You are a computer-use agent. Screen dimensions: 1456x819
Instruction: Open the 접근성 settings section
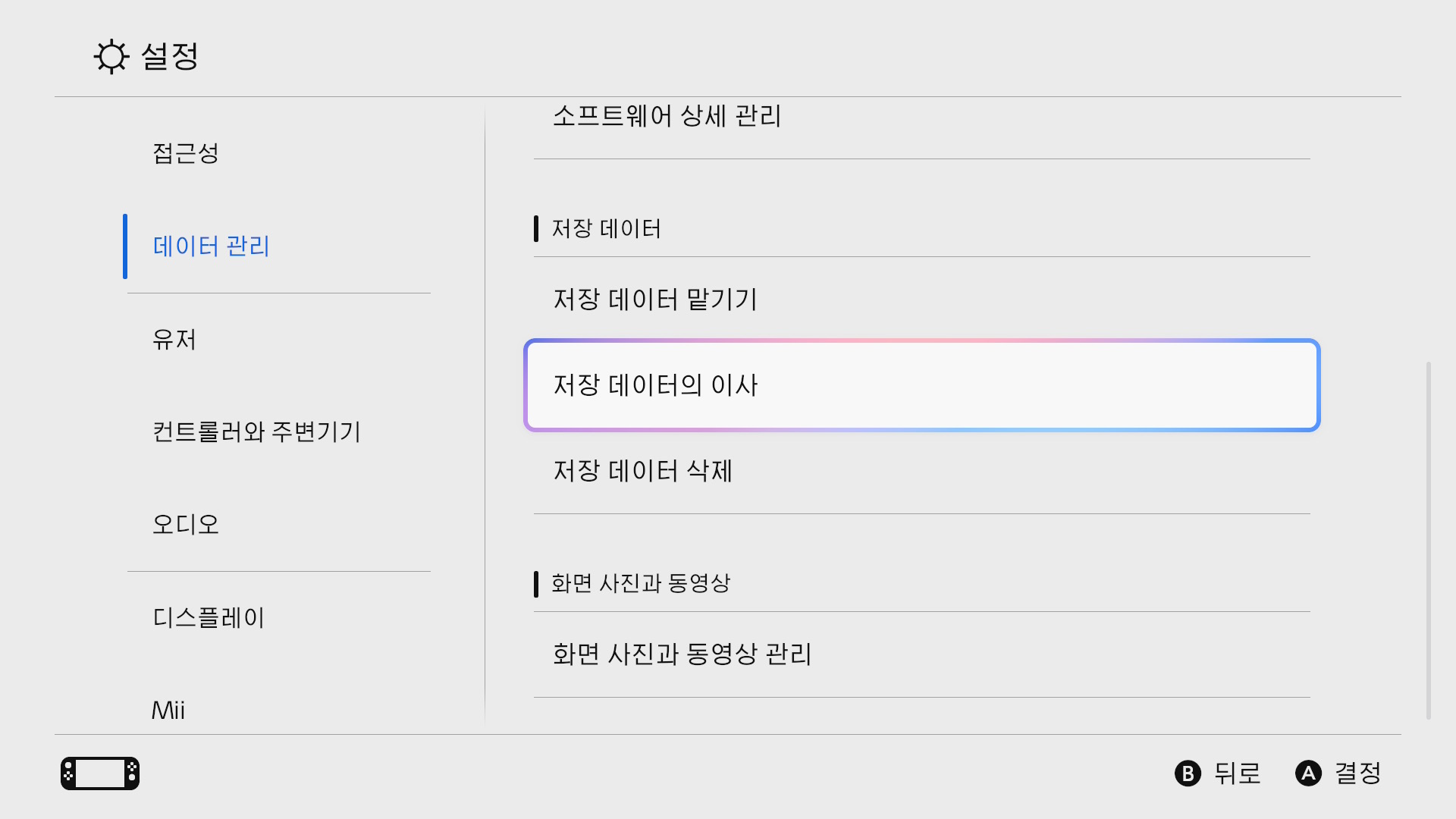click(186, 153)
